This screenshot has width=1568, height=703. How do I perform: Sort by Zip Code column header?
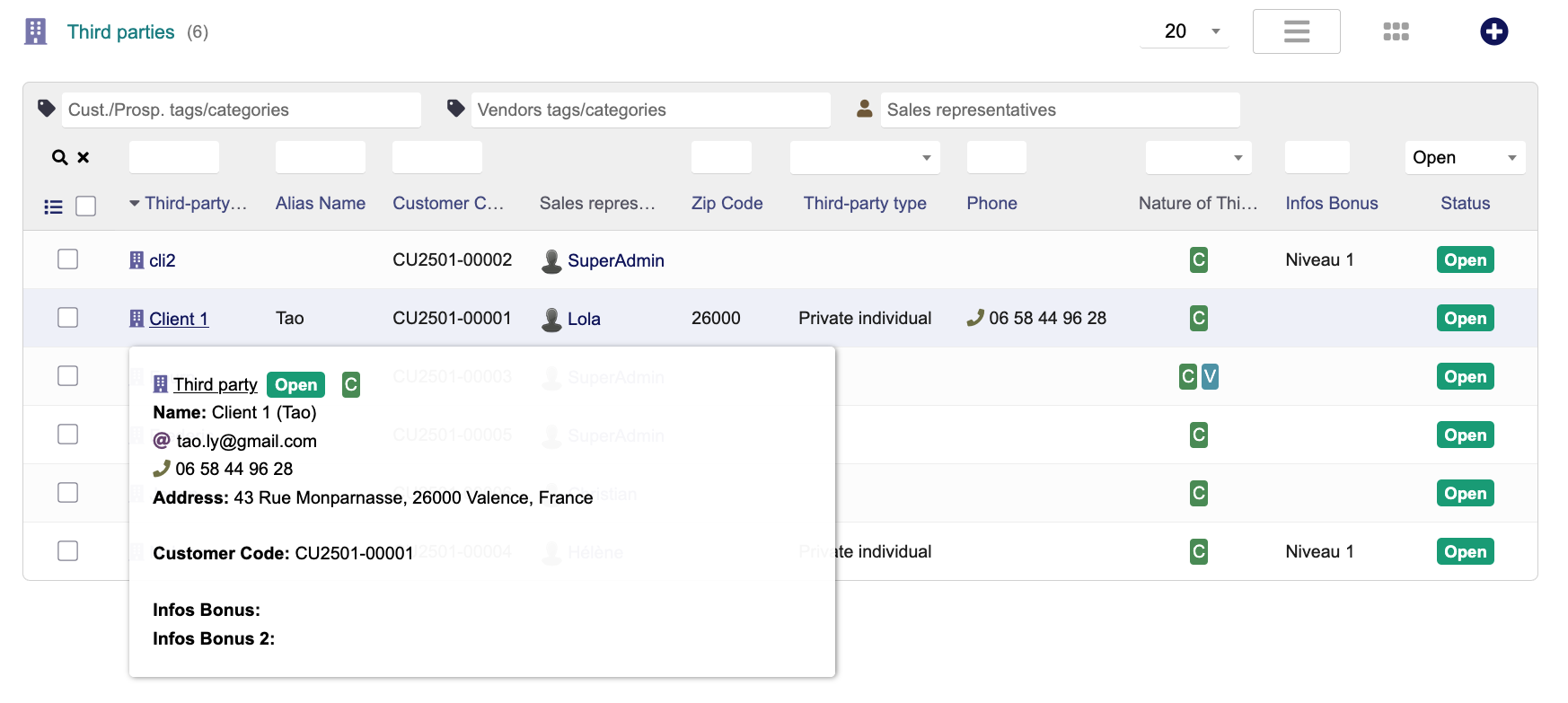point(727,203)
